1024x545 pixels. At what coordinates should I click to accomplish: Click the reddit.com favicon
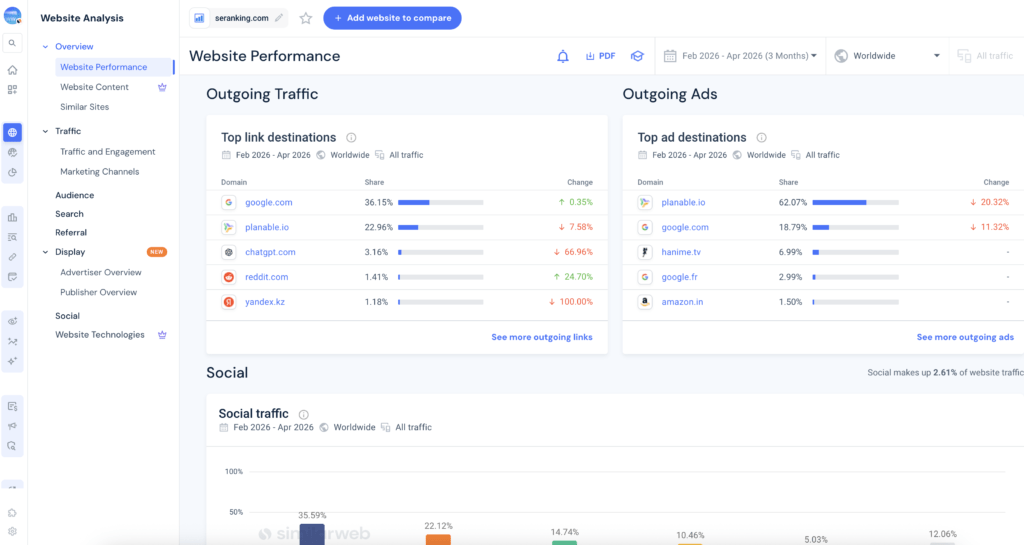click(x=229, y=277)
